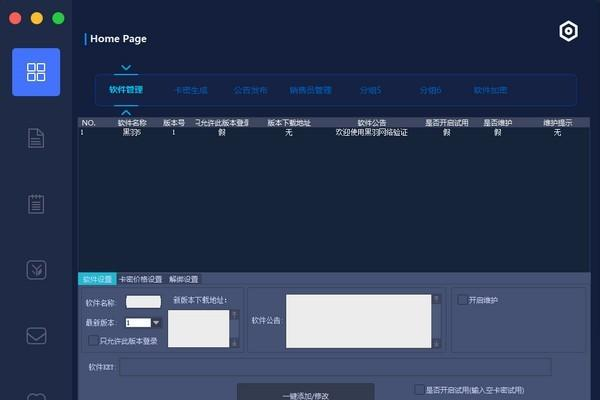The width and height of the screenshot is (600, 400).
Task: Open the mail envelope icon in sidebar
Action: (x=36, y=336)
